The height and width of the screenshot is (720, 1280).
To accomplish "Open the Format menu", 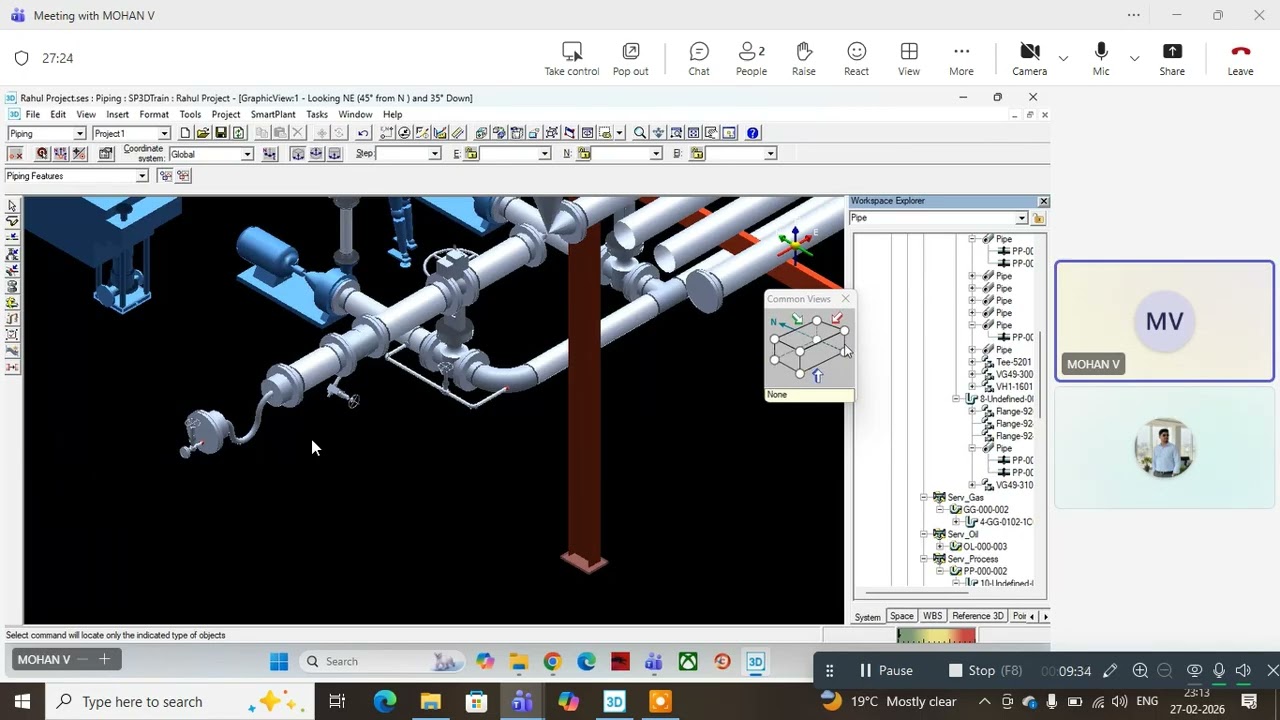I will click(x=154, y=115).
